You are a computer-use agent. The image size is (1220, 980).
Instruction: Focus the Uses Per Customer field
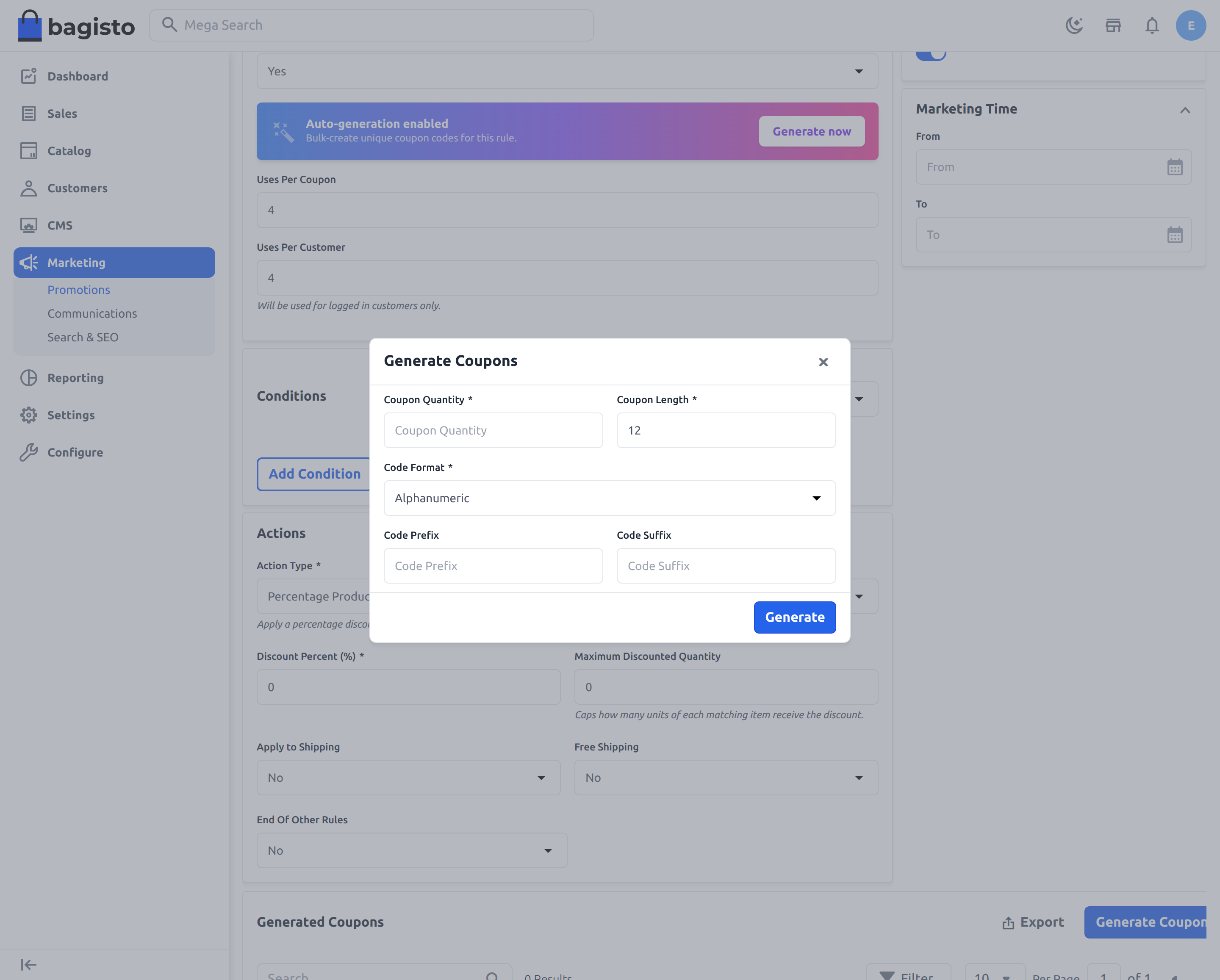(x=567, y=278)
